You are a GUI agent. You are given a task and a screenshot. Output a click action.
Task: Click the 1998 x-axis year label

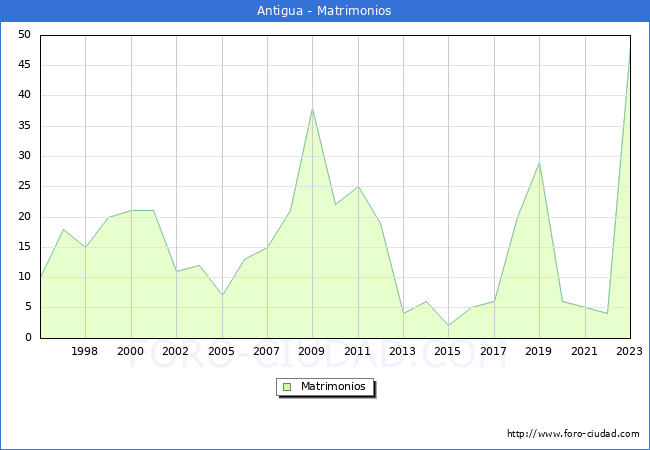pyautogui.click(x=85, y=351)
